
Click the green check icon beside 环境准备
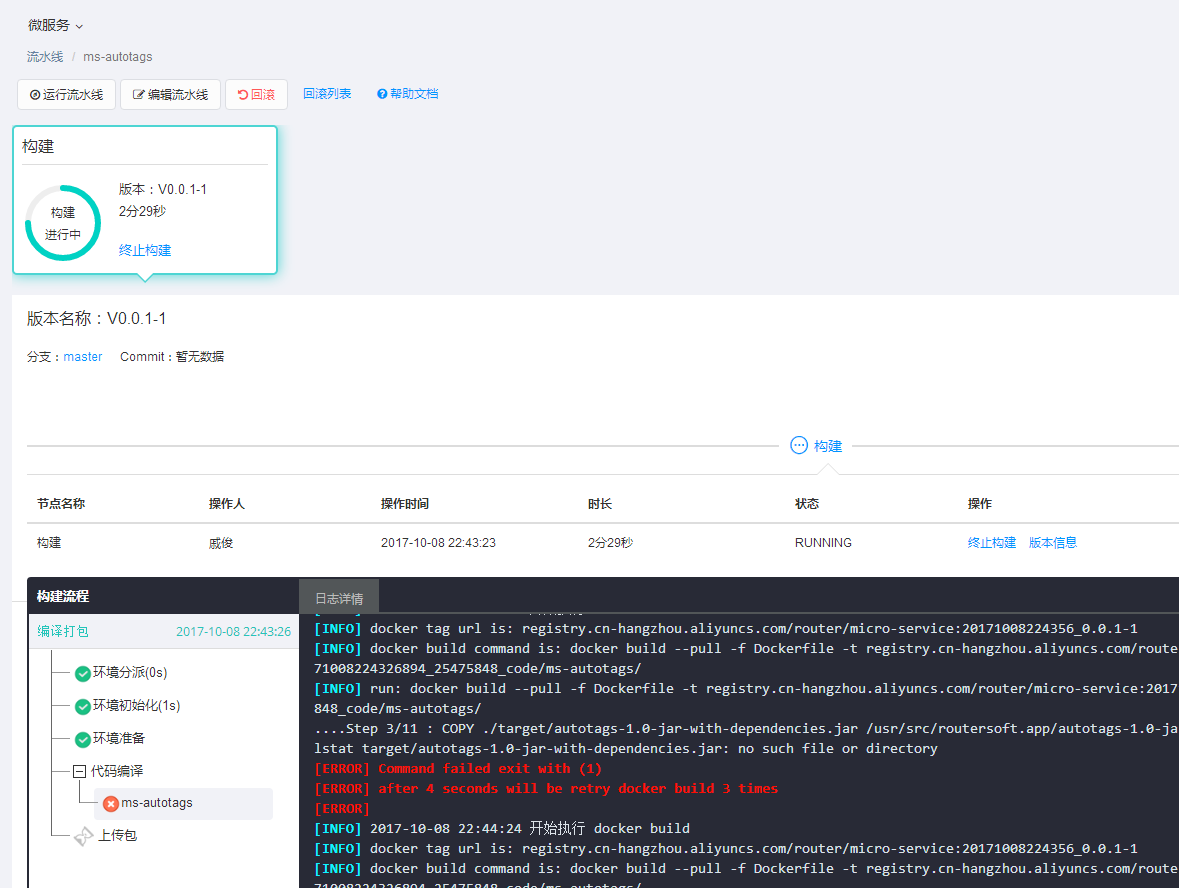[x=83, y=740]
